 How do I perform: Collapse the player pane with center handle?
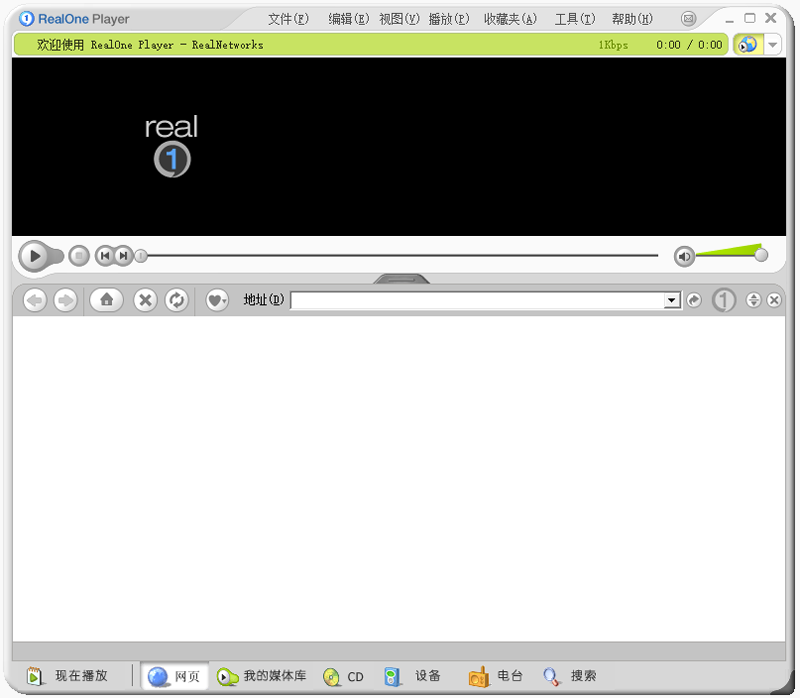point(402,279)
